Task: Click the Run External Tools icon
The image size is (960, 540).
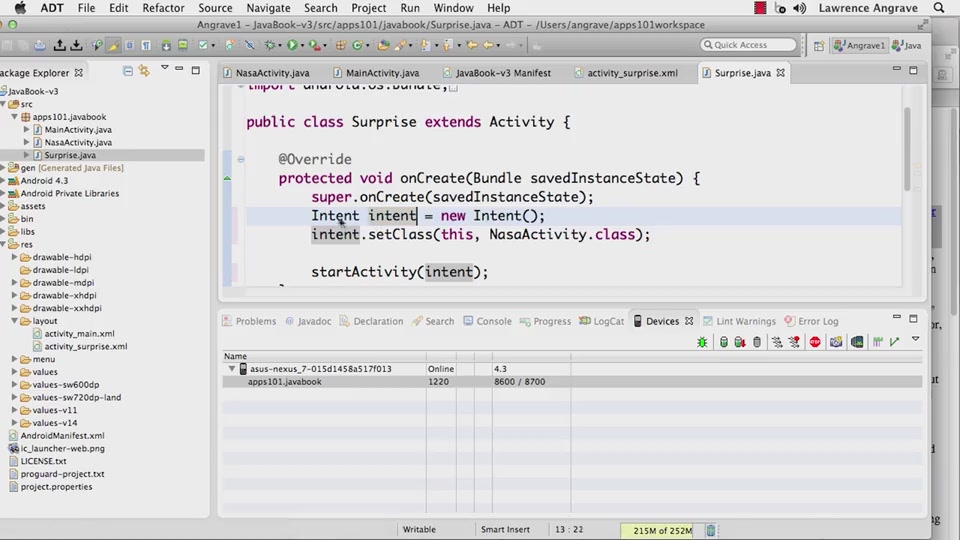Action: tap(314, 45)
